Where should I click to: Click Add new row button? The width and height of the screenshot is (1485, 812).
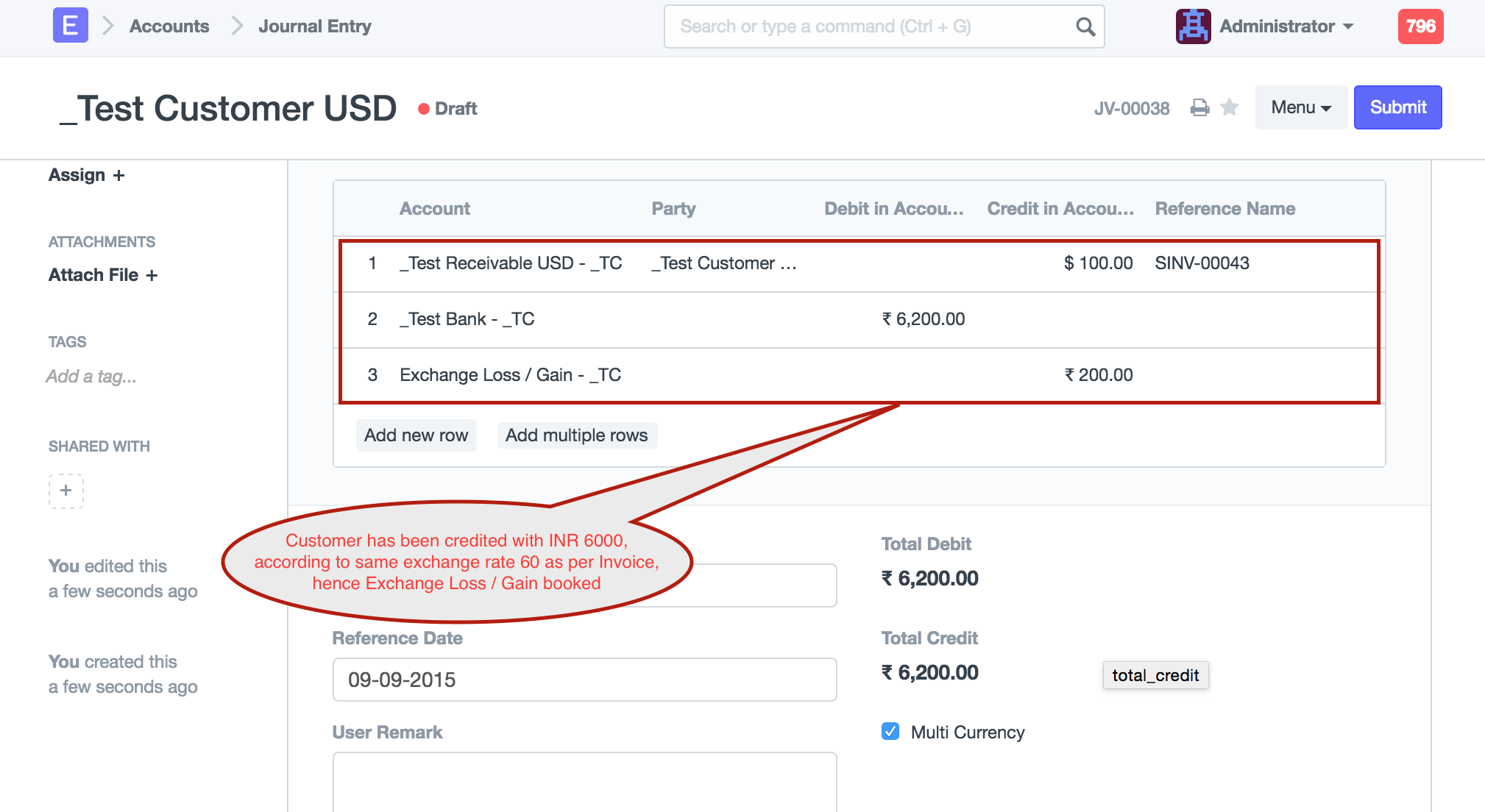[x=416, y=435]
